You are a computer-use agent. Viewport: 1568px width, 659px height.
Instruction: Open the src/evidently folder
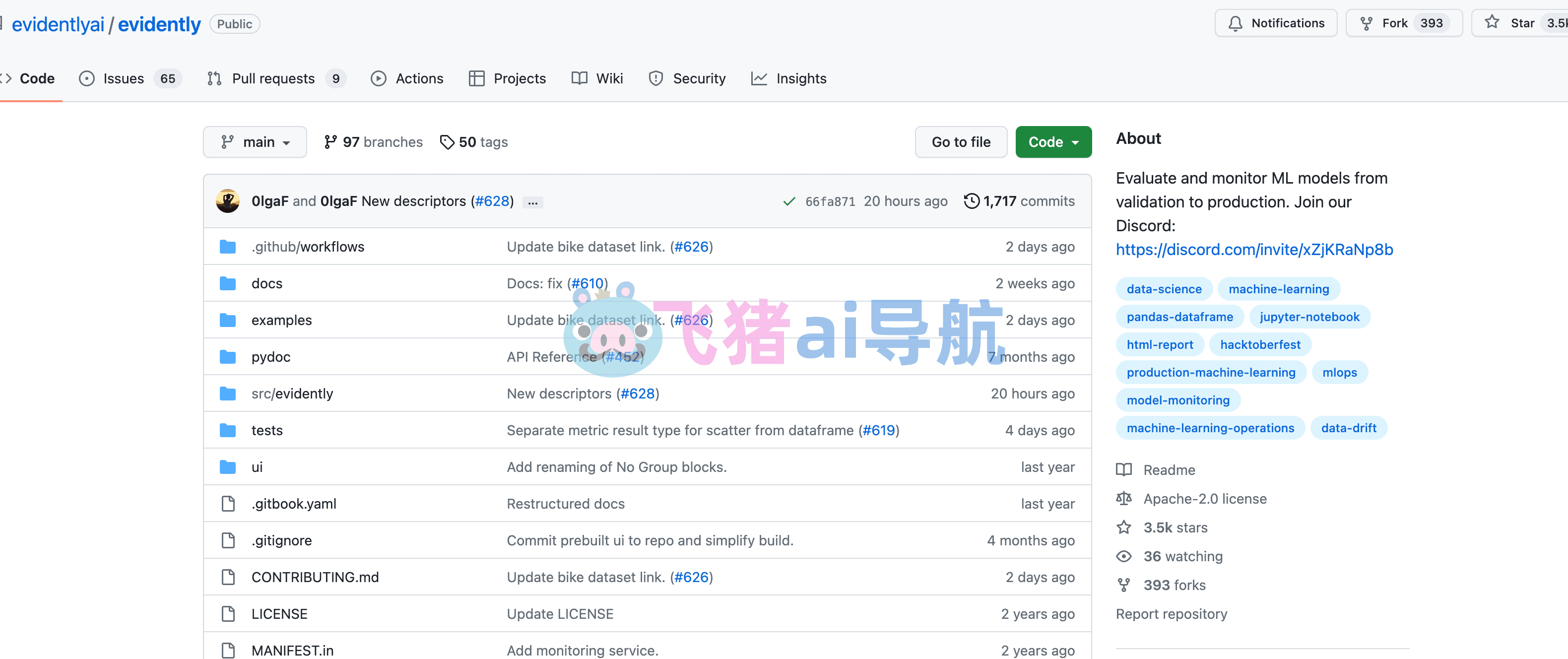pyautogui.click(x=292, y=393)
